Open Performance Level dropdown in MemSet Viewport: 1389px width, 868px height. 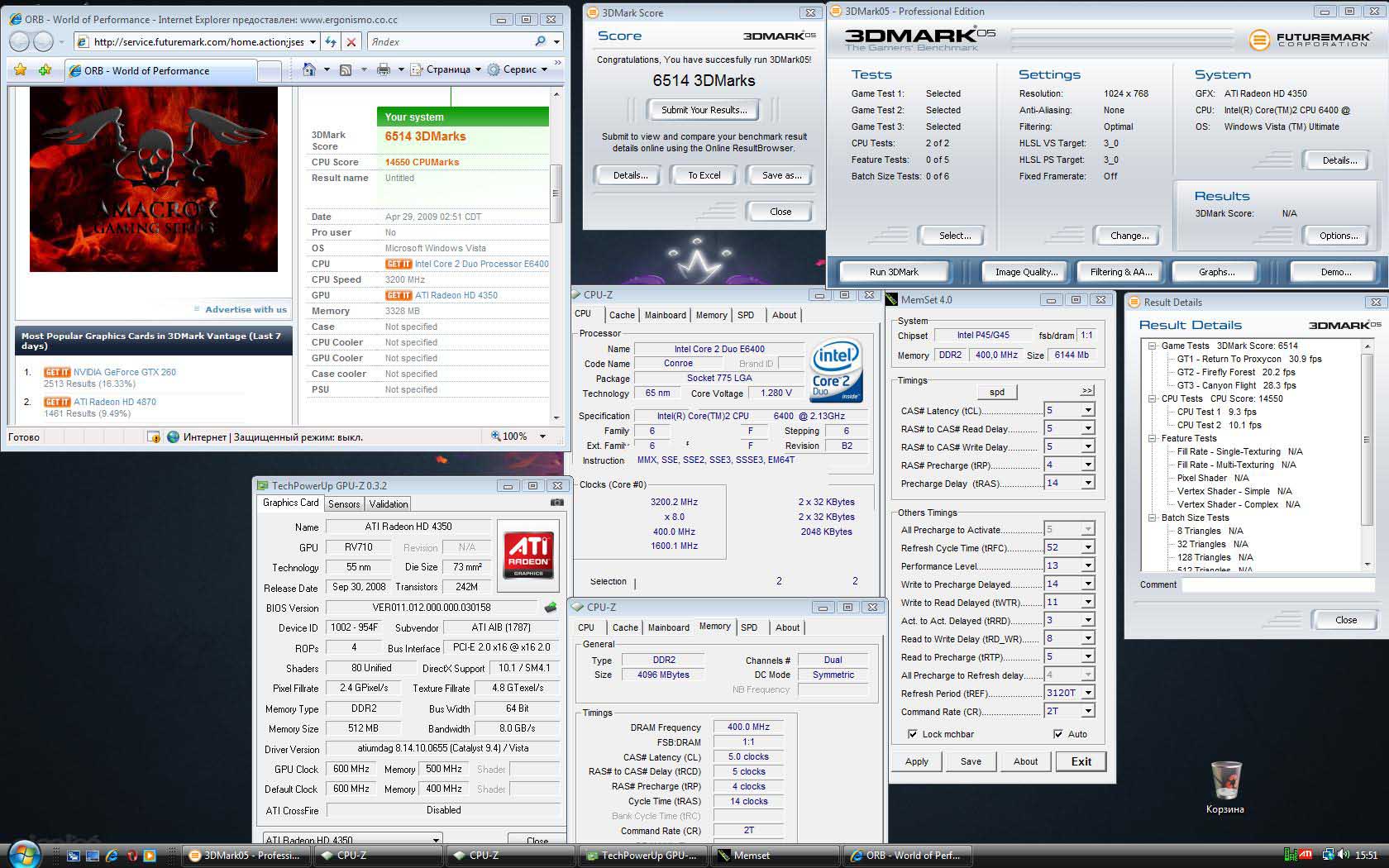[1088, 565]
